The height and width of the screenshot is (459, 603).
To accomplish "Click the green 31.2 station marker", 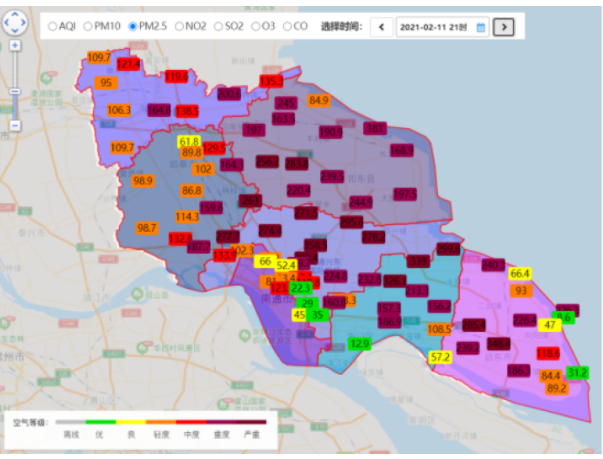I will click(x=577, y=372).
